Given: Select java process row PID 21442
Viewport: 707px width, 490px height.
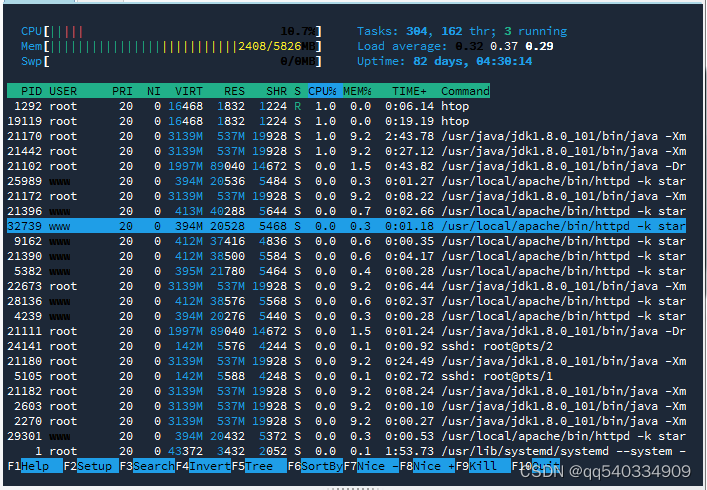Looking at the screenshot, I should pos(346,151).
